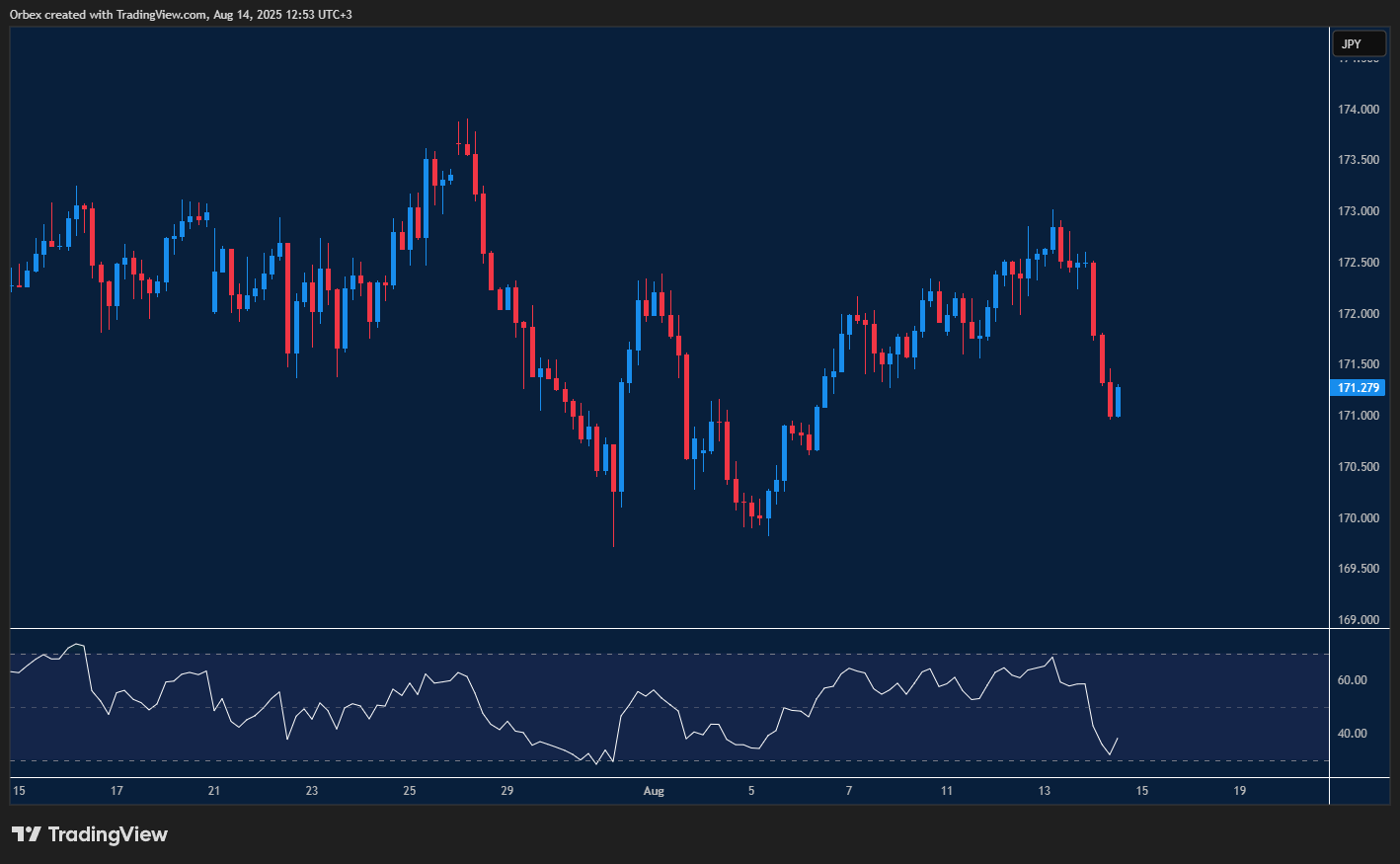Click the 169.000 price scale label
1400x864 pixels.
1358,619
